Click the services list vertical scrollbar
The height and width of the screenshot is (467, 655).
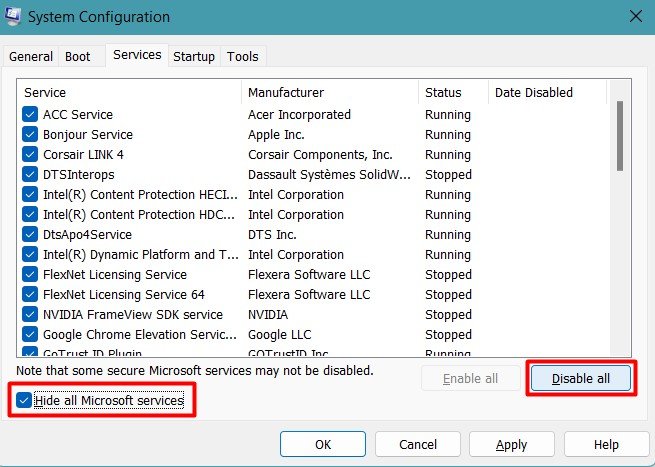point(620,136)
